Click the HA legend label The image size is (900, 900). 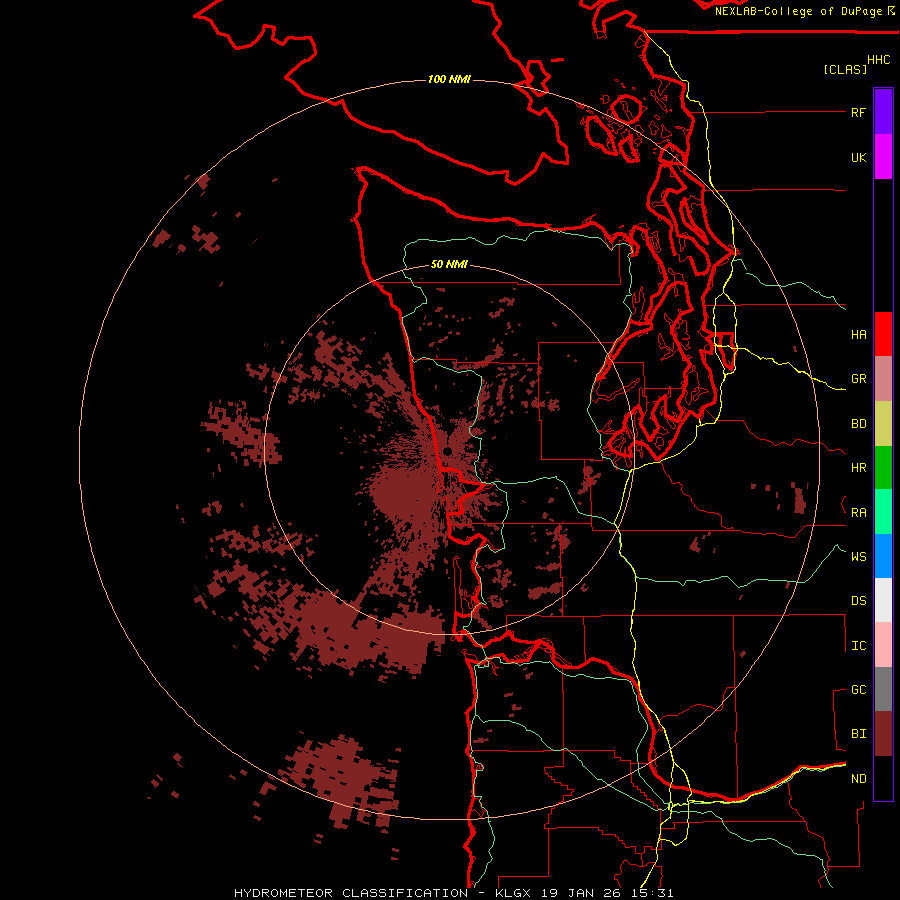tap(858, 334)
